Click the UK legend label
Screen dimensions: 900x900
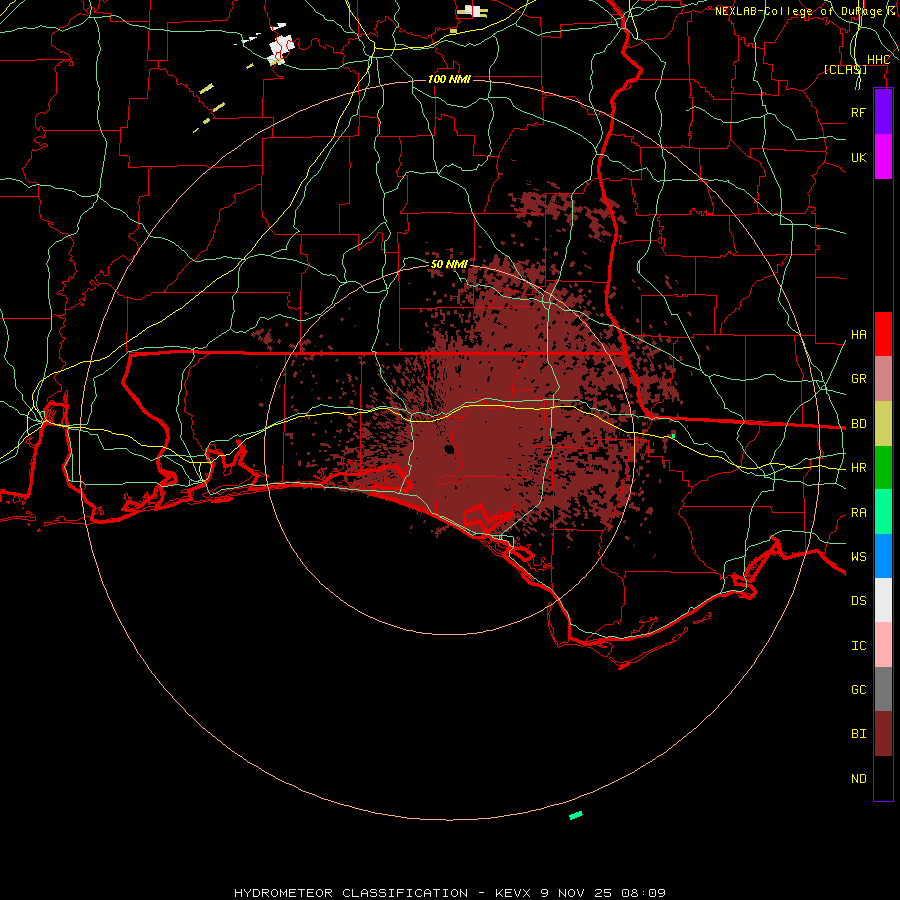858,157
